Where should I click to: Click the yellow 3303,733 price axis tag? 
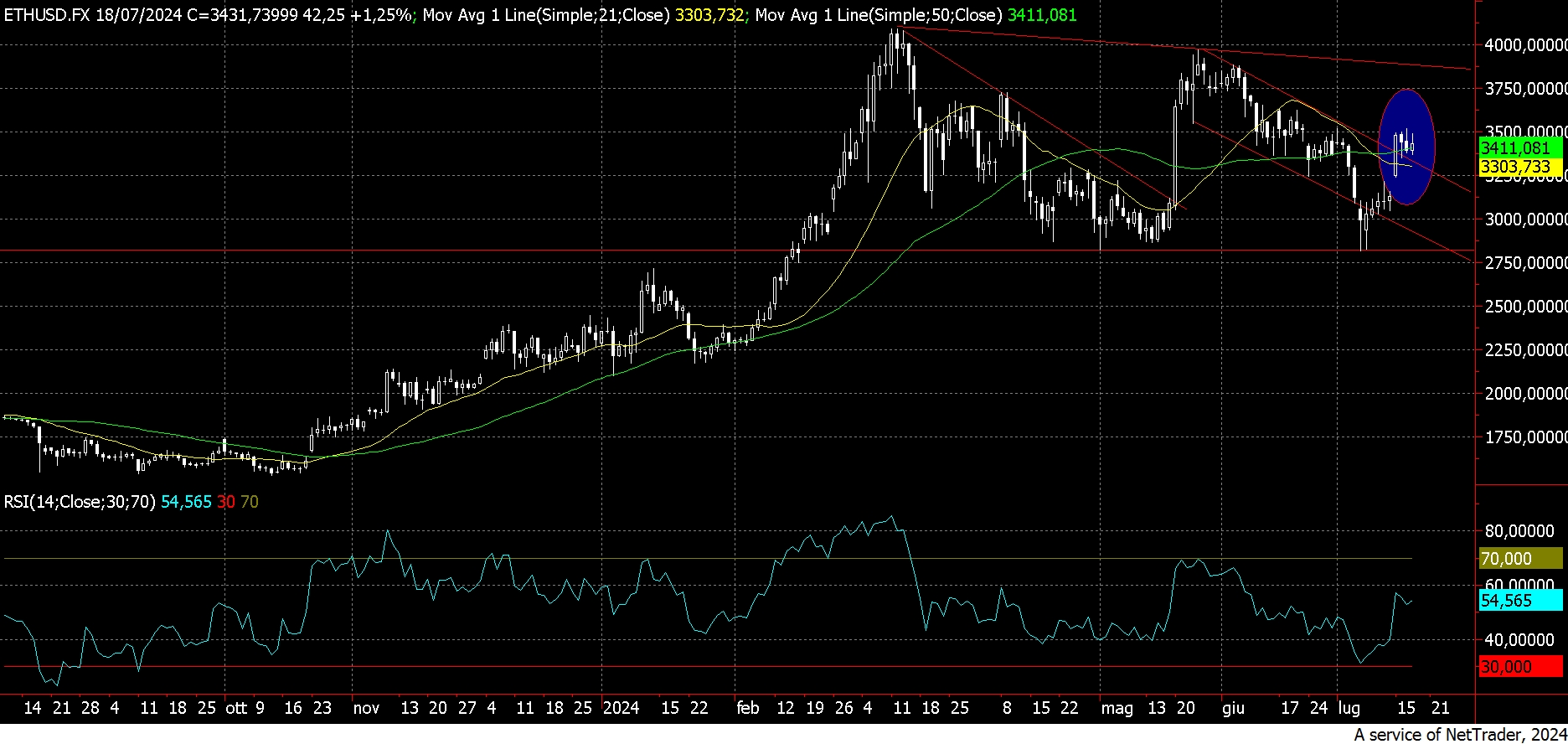click(x=1520, y=167)
